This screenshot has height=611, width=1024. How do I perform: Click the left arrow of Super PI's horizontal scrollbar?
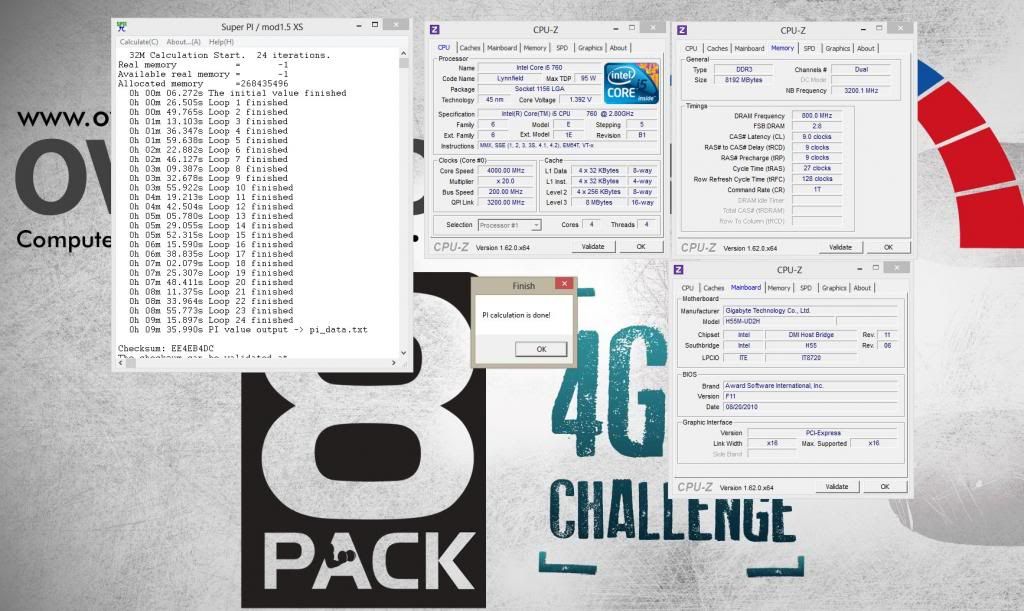pyautogui.click(x=121, y=363)
